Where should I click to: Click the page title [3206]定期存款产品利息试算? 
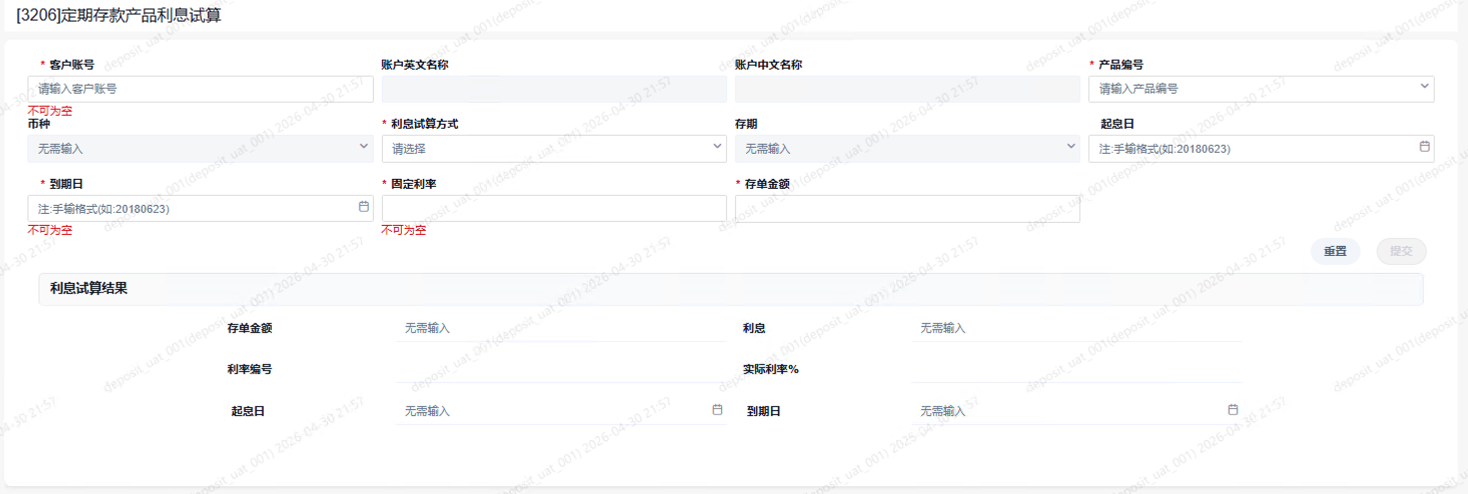coord(119,15)
